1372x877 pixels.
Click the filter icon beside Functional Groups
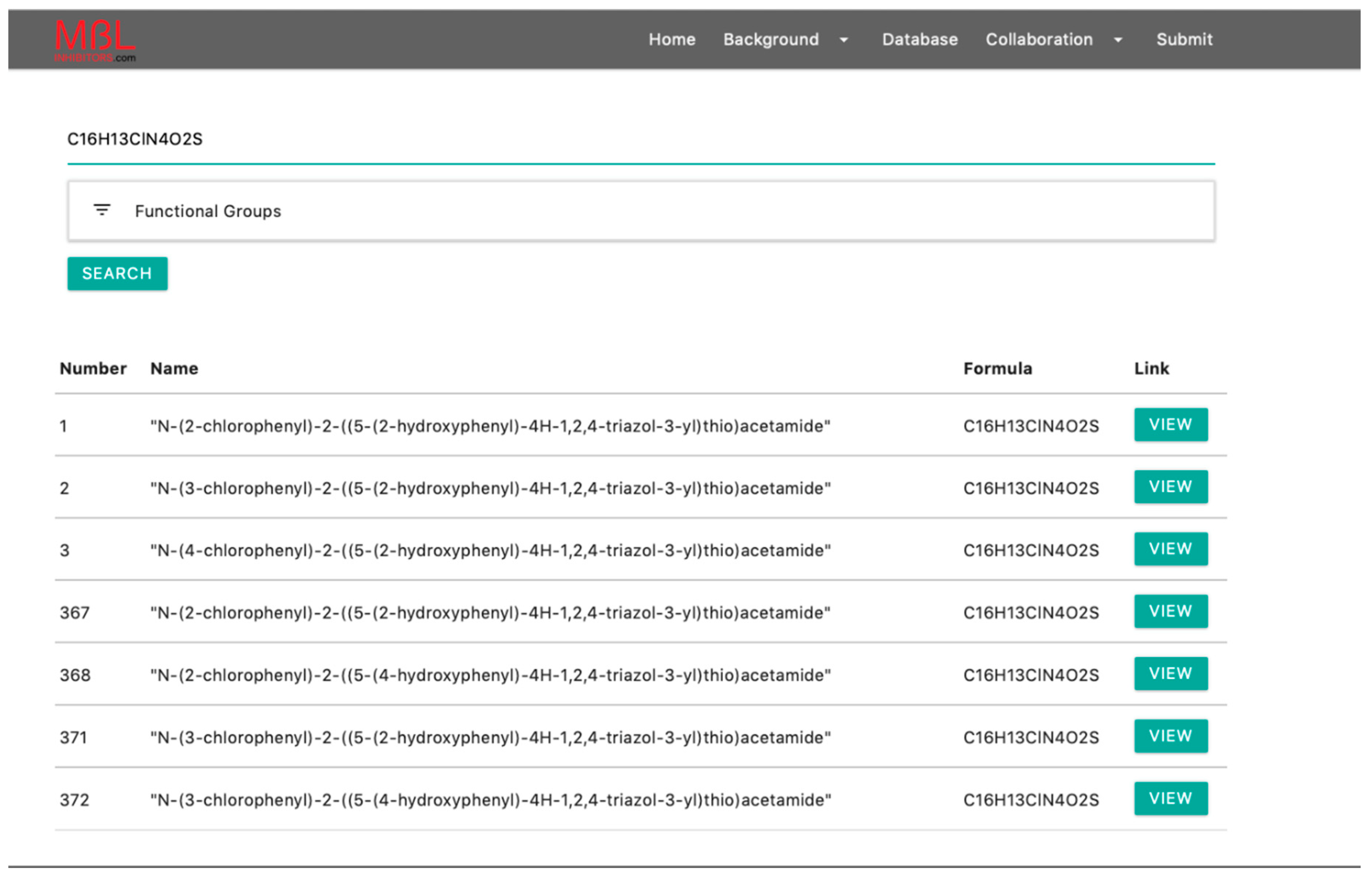[x=102, y=210]
